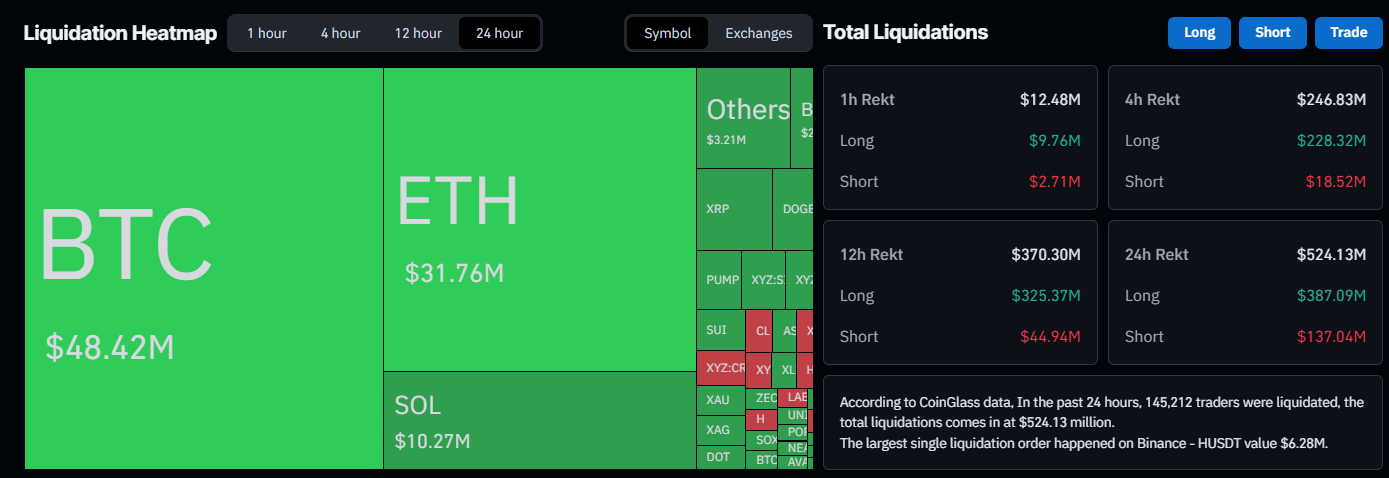Click the 1h Short value $2.71M
This screenshot has height=478, width=1389.
(x=1055, y=182)
